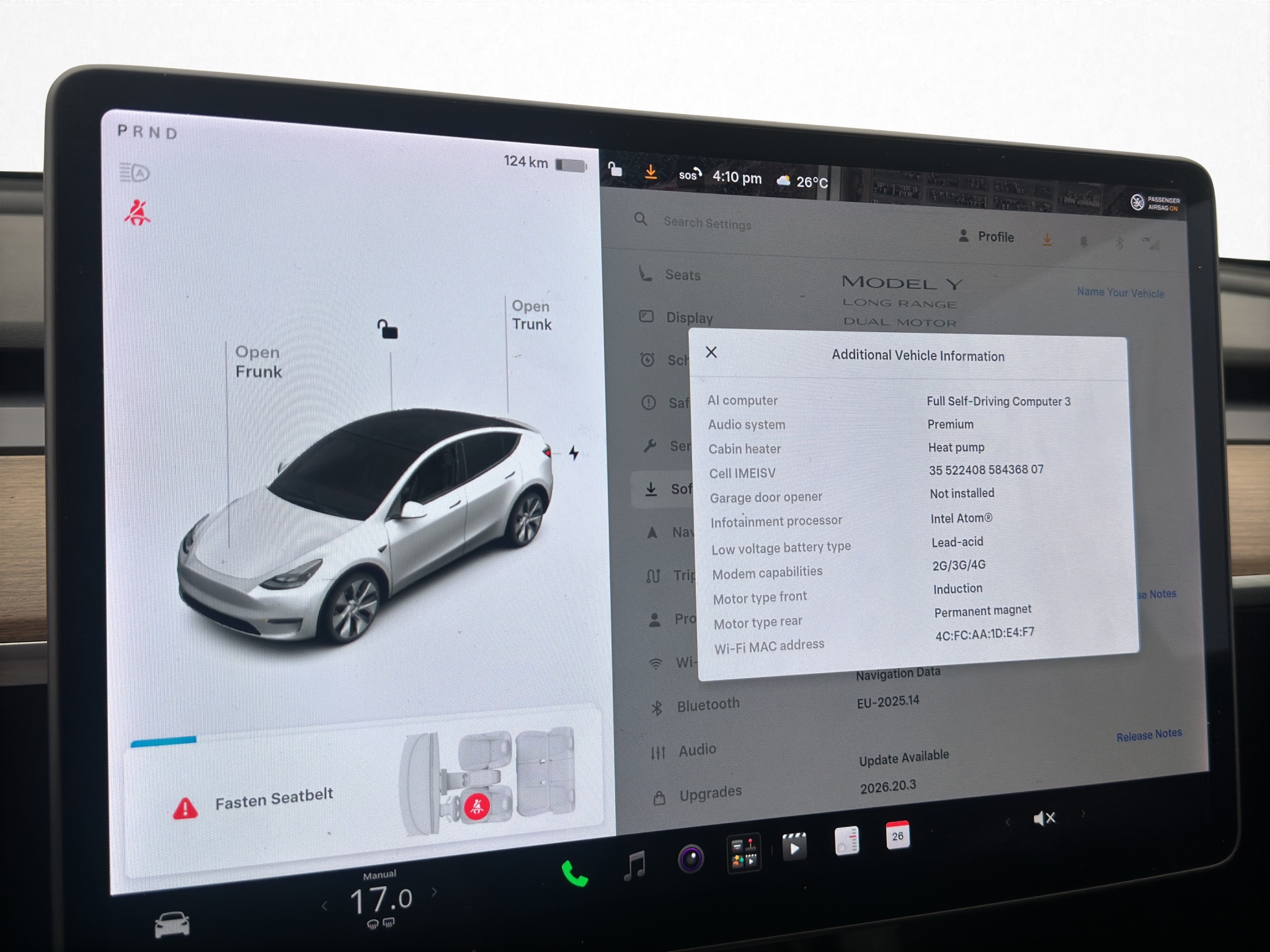Viewport: 1270px width, 952px height.
Task: Open Trunk from the car view
Action: click(x=531, y=315)
